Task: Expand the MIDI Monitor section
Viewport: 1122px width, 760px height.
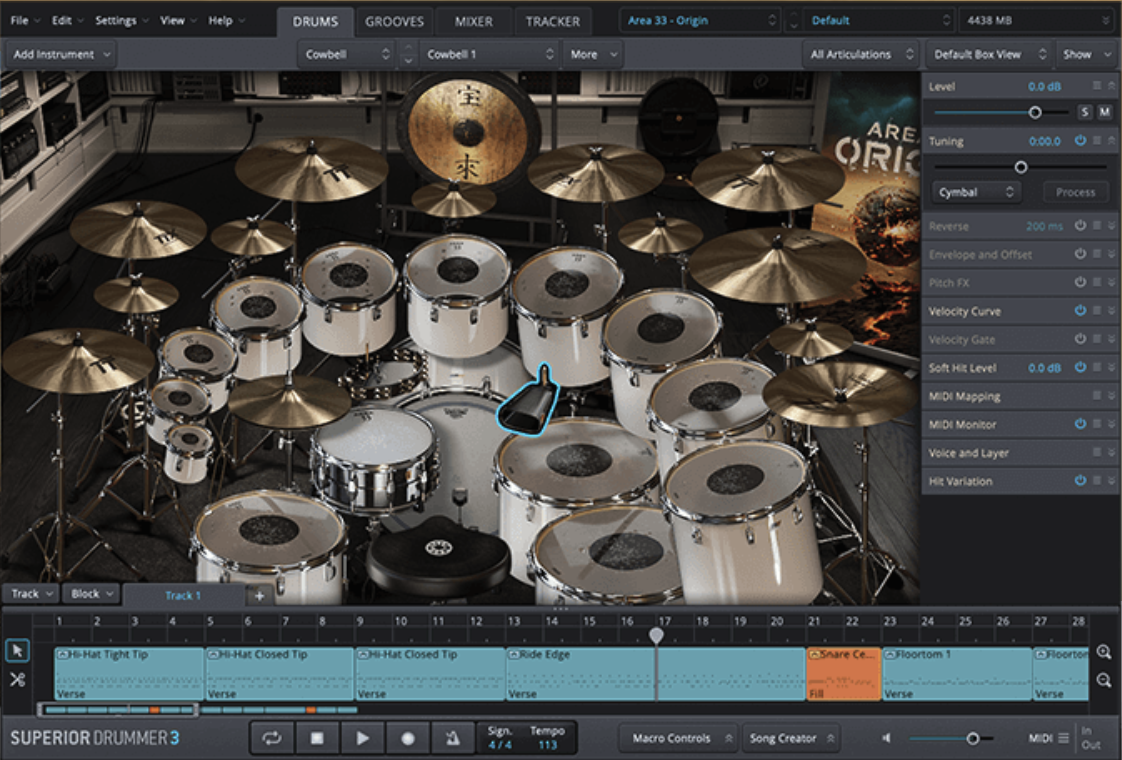Action: 1111,424
